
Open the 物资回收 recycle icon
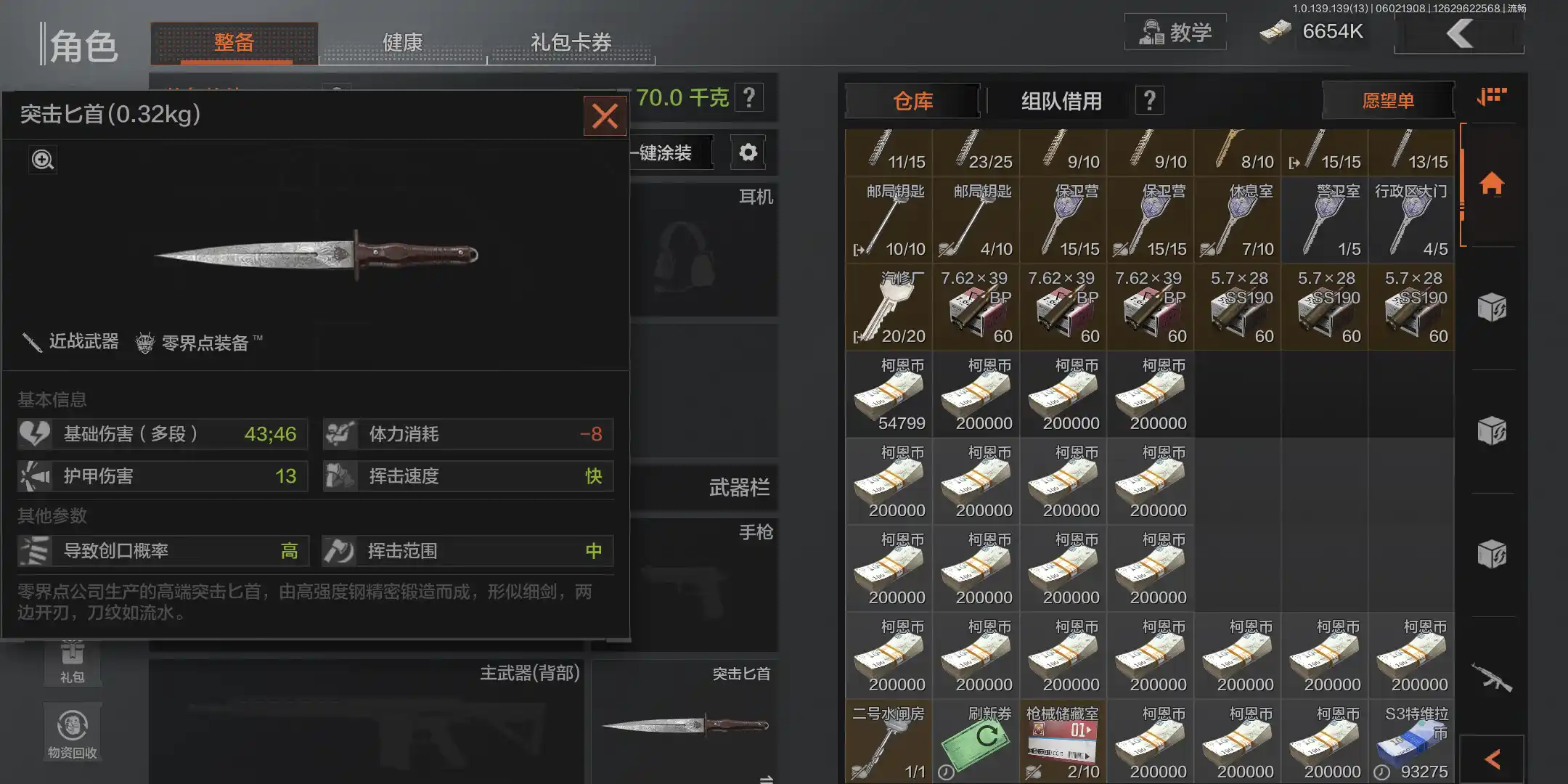pos(72,733)
